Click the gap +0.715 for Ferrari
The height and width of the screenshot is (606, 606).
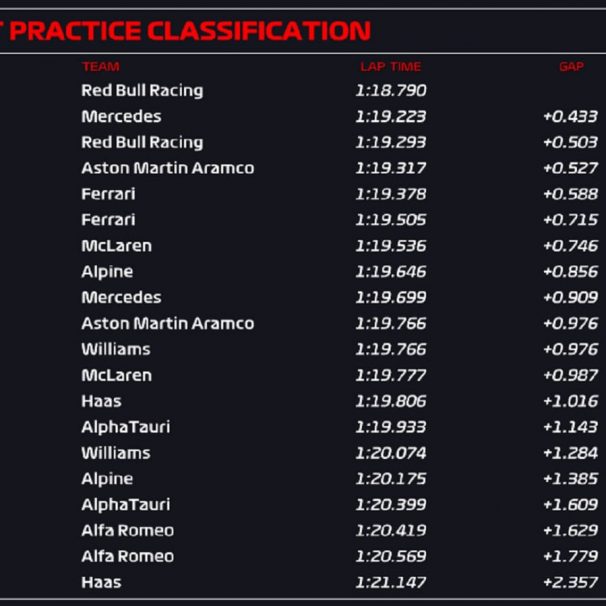570,220
